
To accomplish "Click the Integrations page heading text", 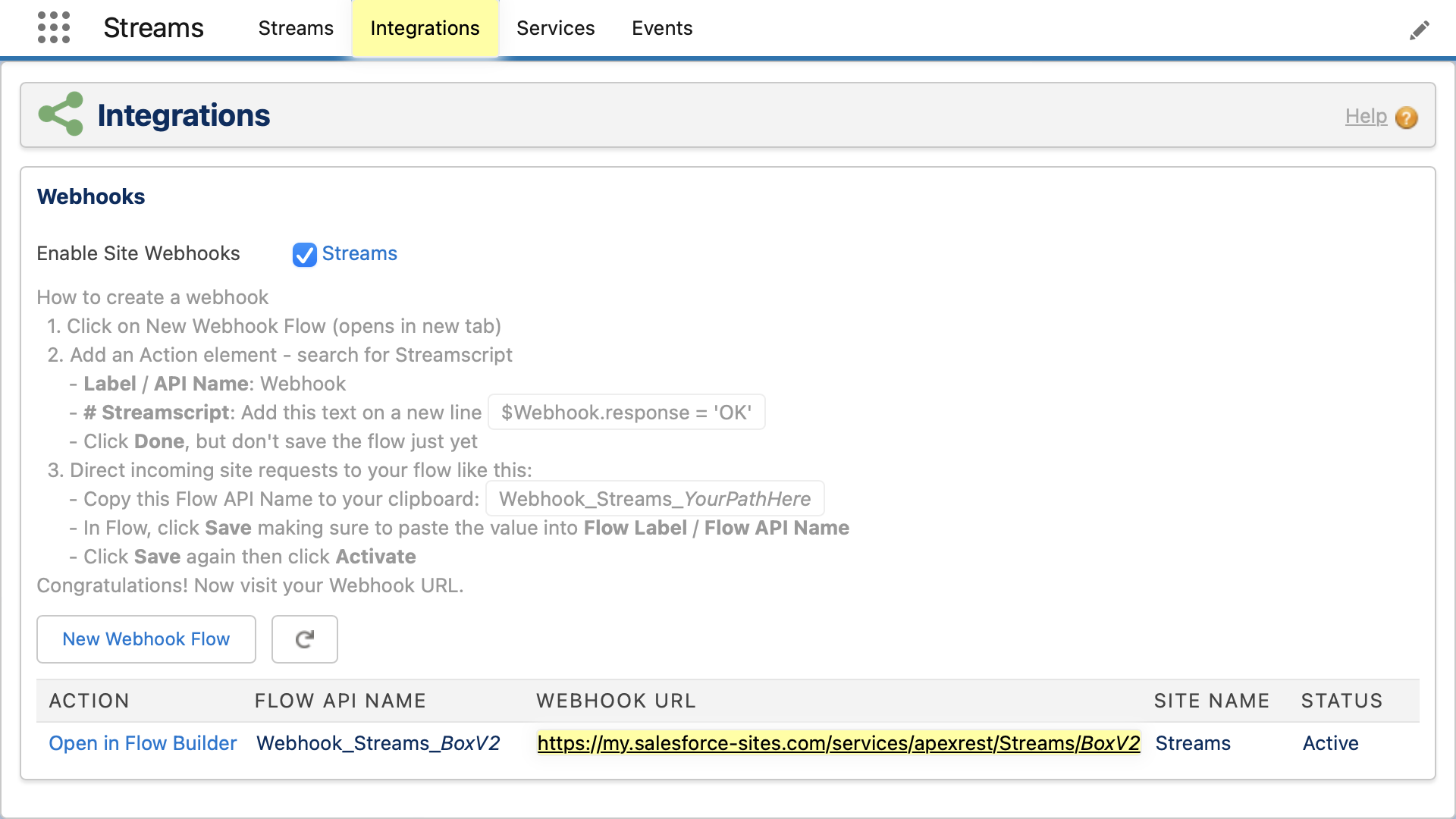I will click(184, 115).
